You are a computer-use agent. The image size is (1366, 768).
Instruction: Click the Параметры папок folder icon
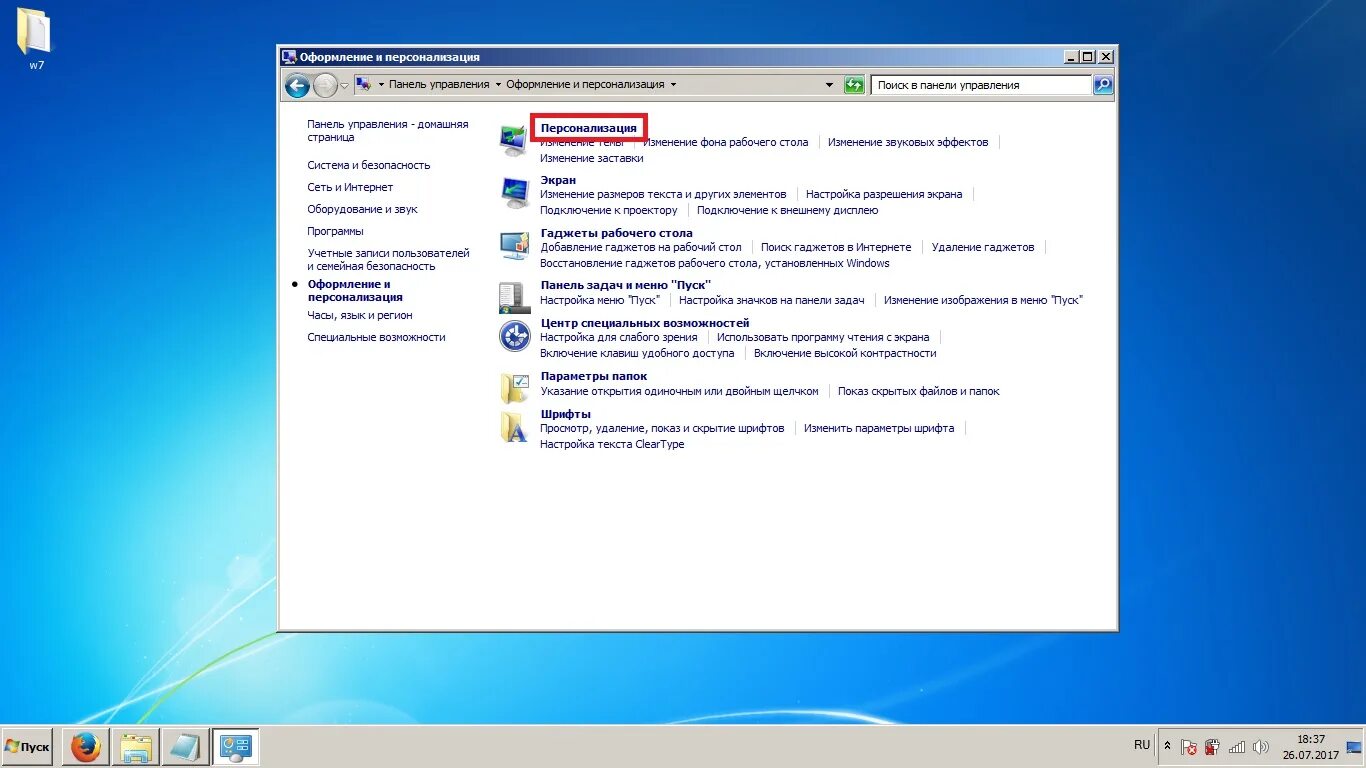pyautogui.click(x=514, y=388)
